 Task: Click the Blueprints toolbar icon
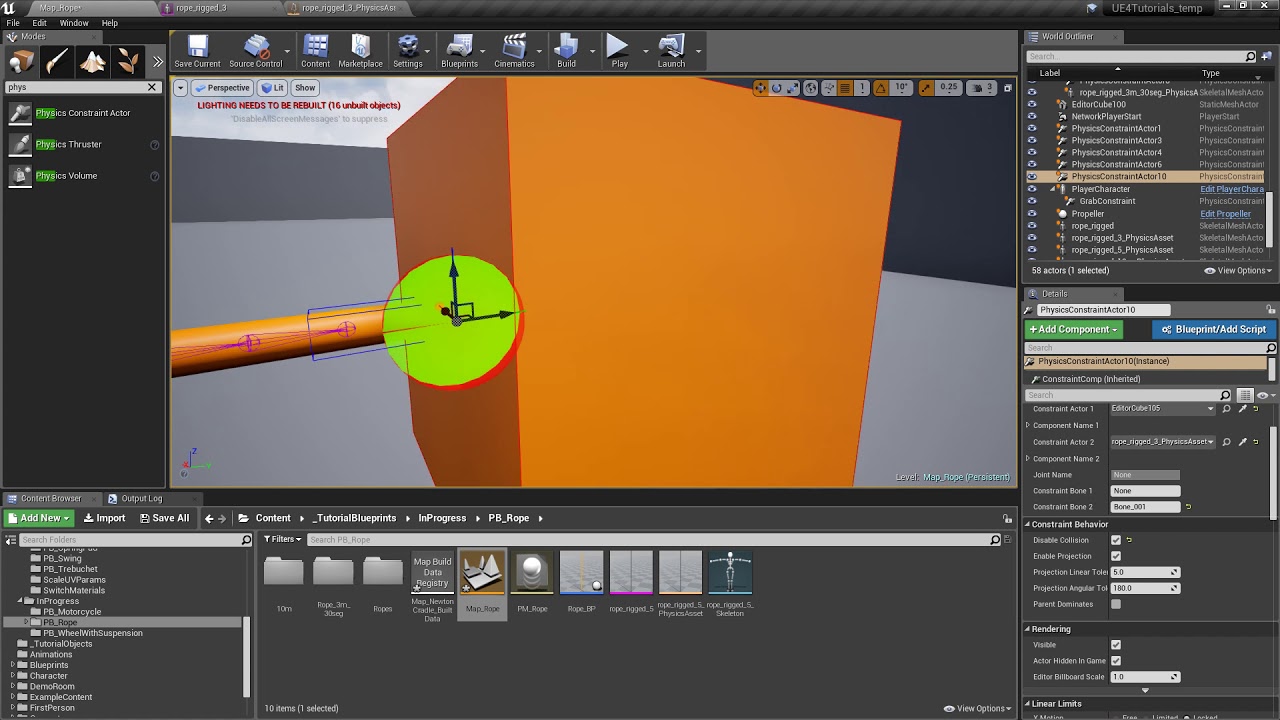click(x=459, y=51)
